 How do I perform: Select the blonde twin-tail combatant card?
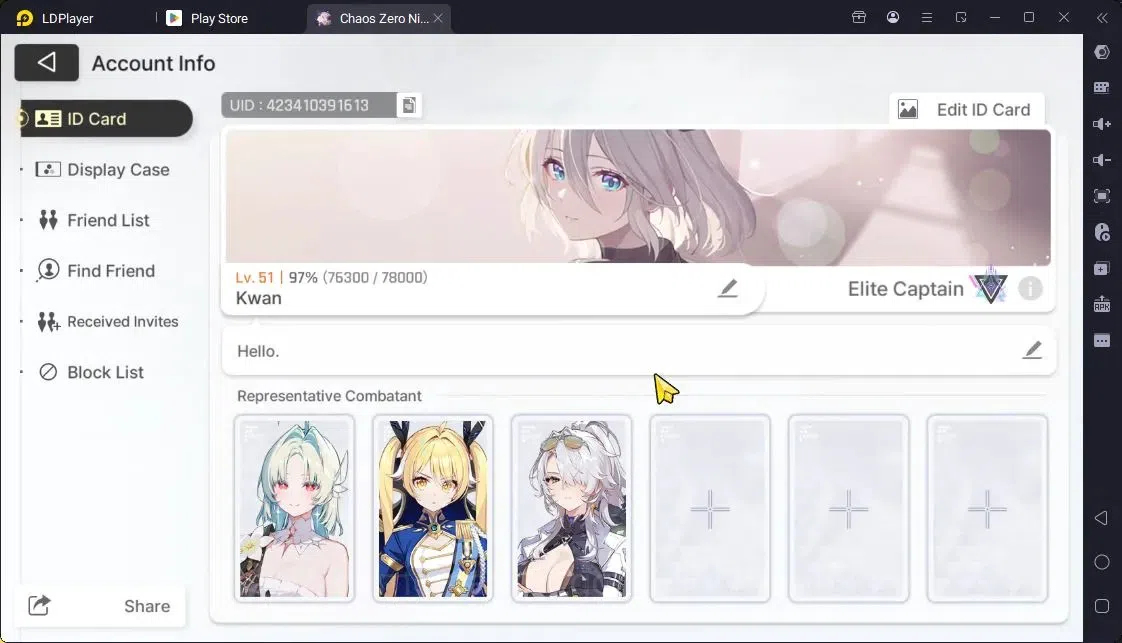click(432, 509)
